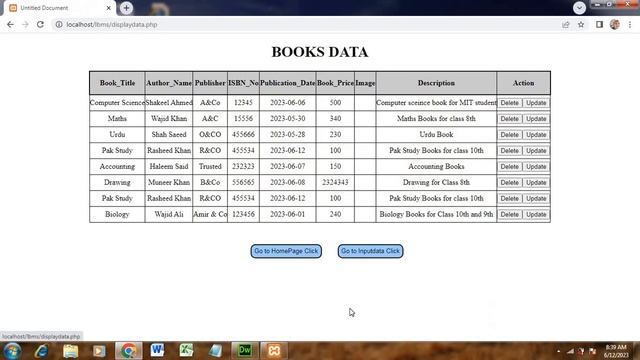
Task: Click the Book_Title column header
Action: 117,83
